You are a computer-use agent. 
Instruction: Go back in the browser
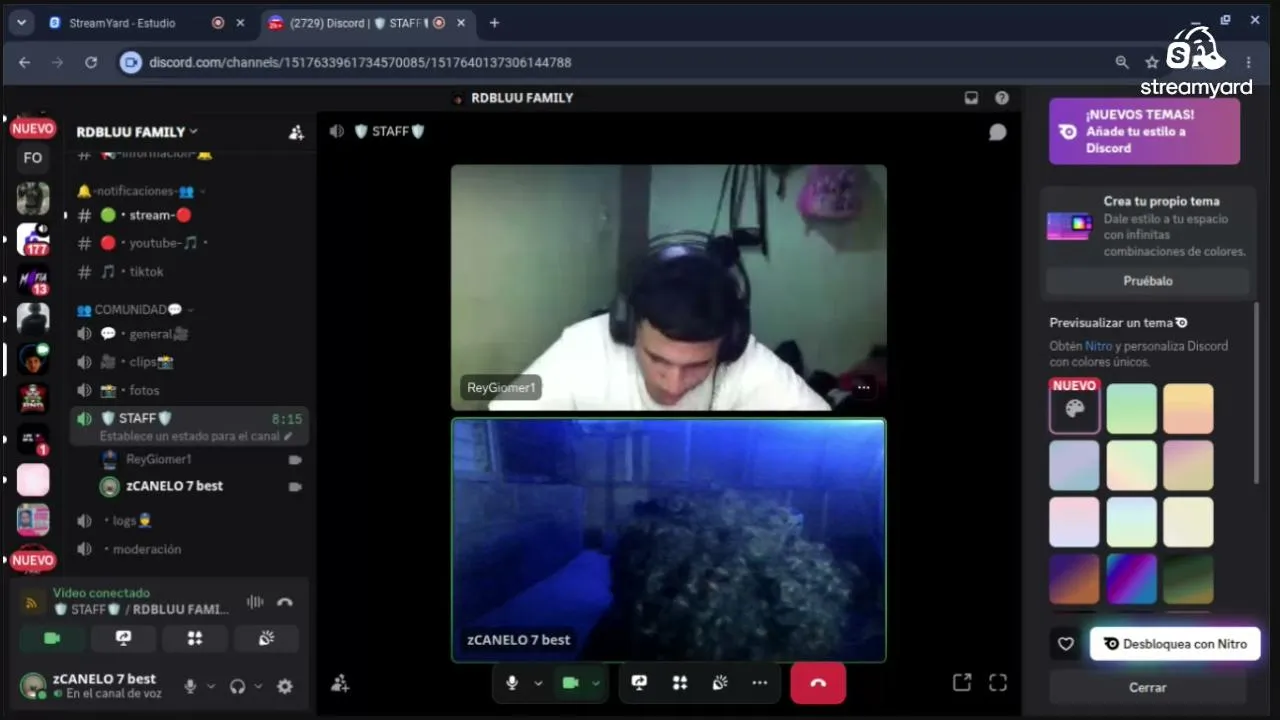pos(25,62)
